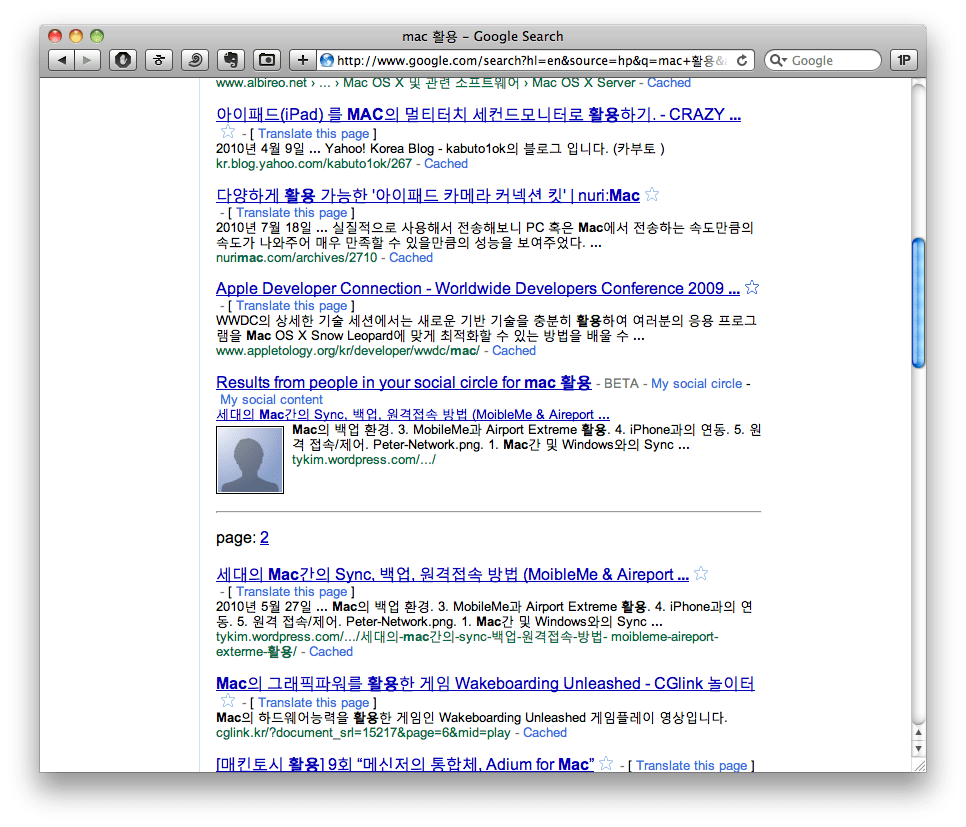Open the 1P 1Password toolbar button
This screenshot has width=966, height=827.
pyautogui.click(x=903, y=60)
